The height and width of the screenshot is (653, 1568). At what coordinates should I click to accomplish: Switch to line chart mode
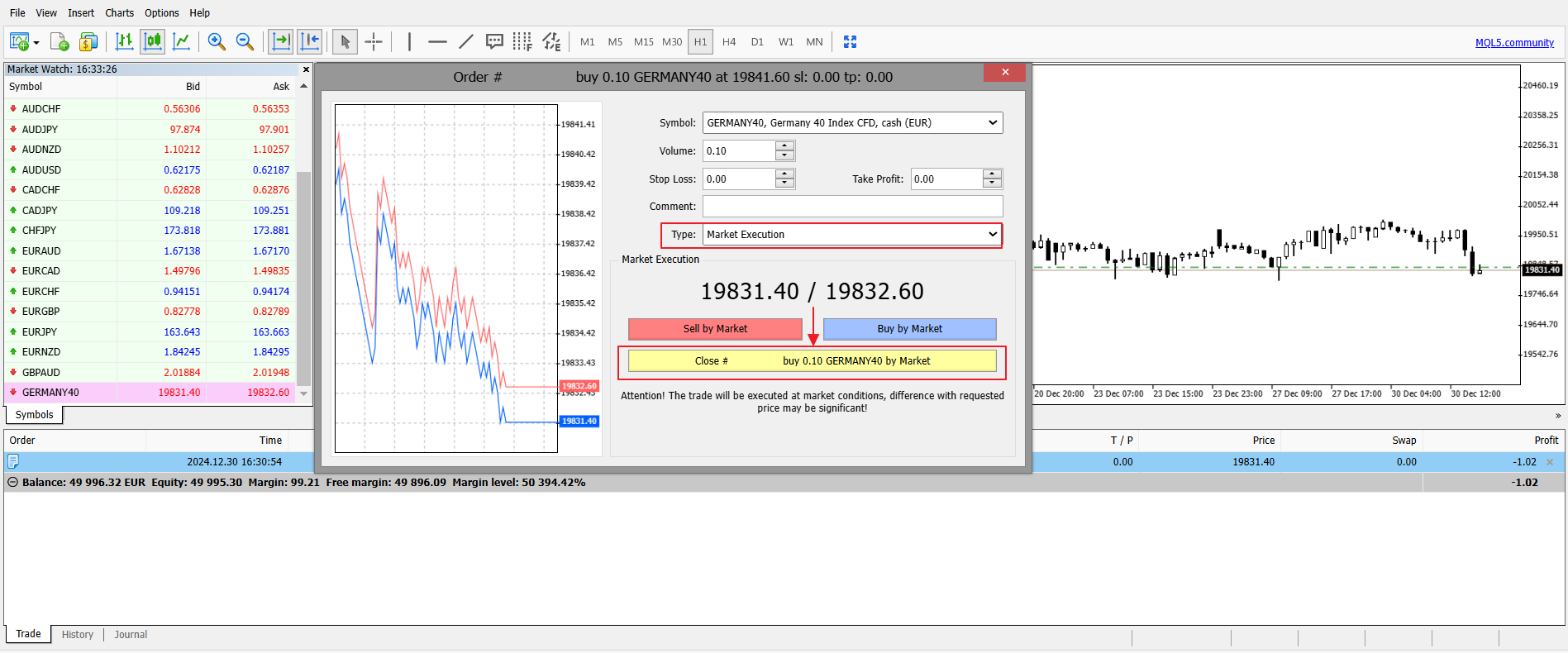coord(181,41)
